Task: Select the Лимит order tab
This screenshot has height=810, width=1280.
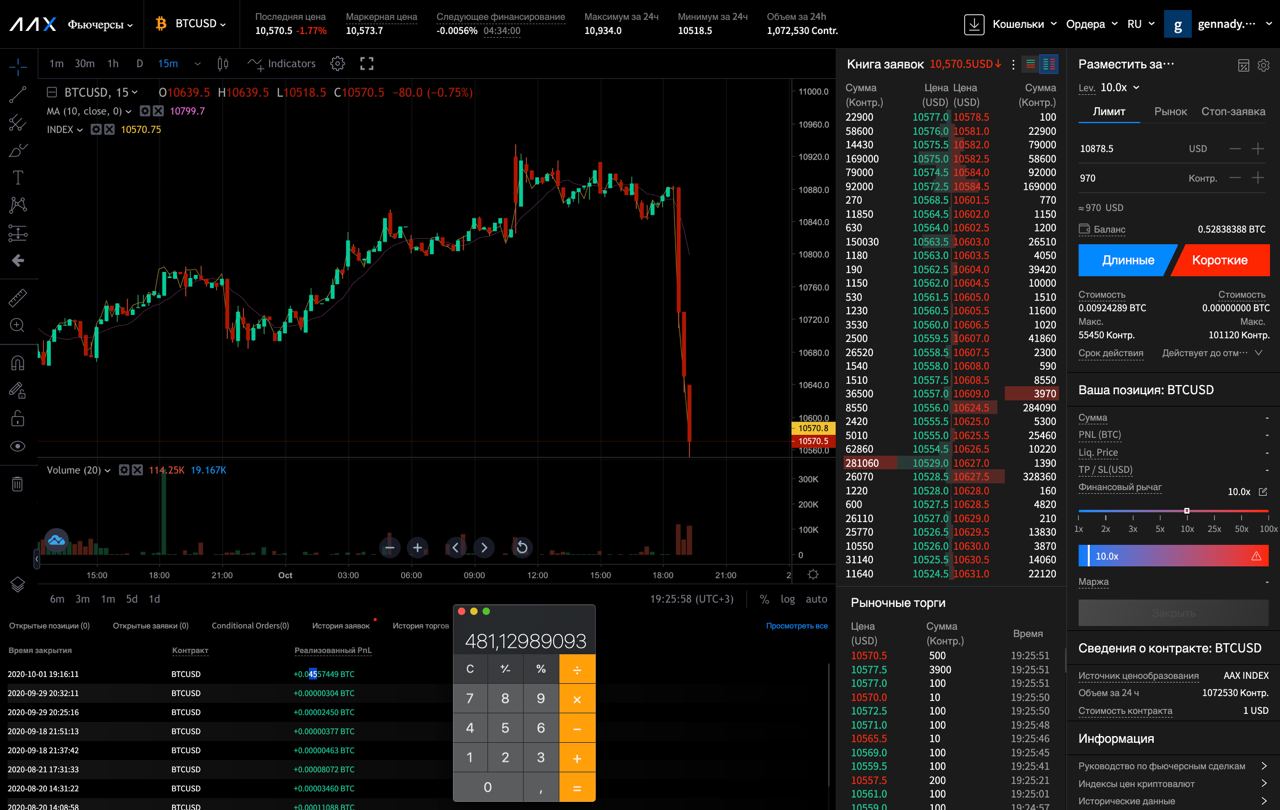Action: click(1109, 112)
